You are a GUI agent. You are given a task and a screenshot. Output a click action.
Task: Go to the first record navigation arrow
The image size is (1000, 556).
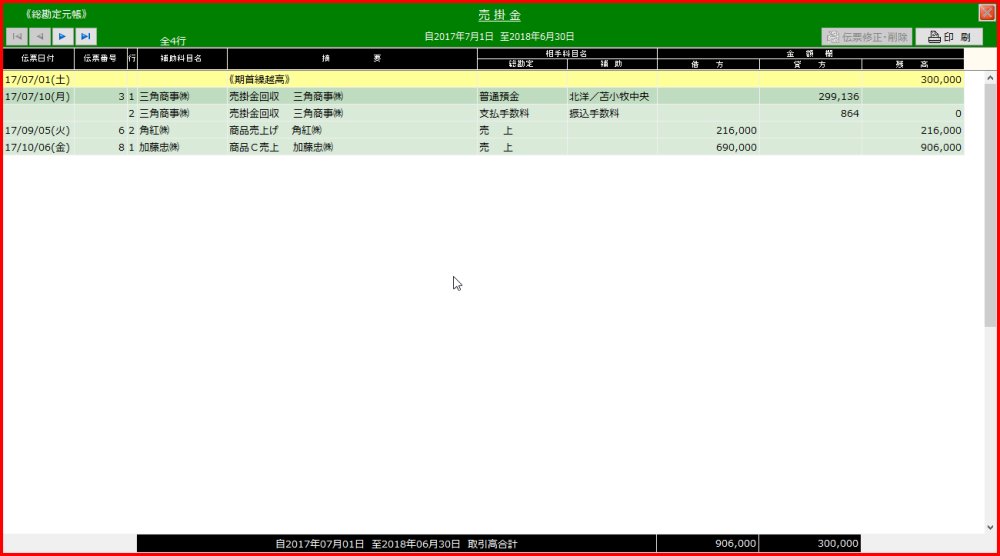pos(18,36)
